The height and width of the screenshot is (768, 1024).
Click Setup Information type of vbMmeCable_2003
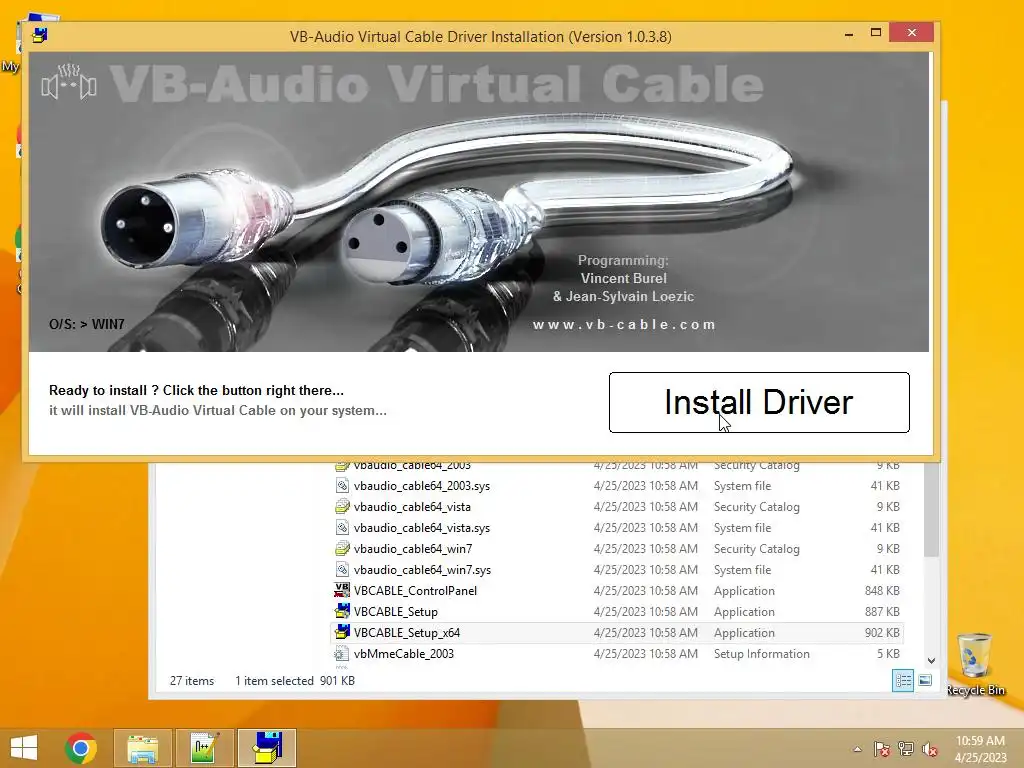(x=761, y=654)
